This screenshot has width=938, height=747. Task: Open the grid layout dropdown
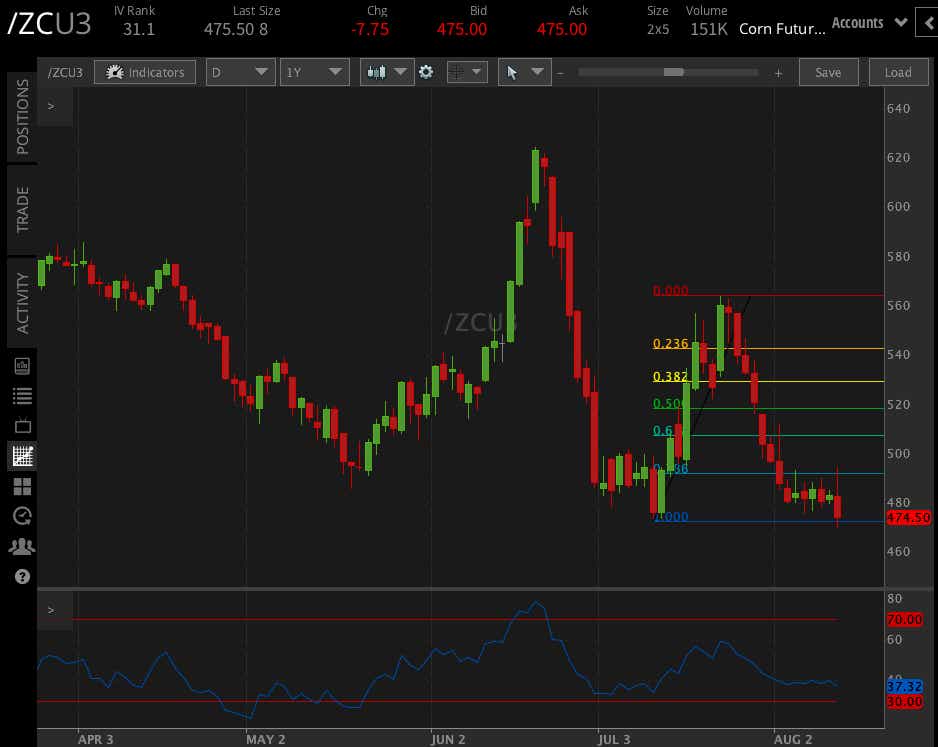[x=467, y=72]
